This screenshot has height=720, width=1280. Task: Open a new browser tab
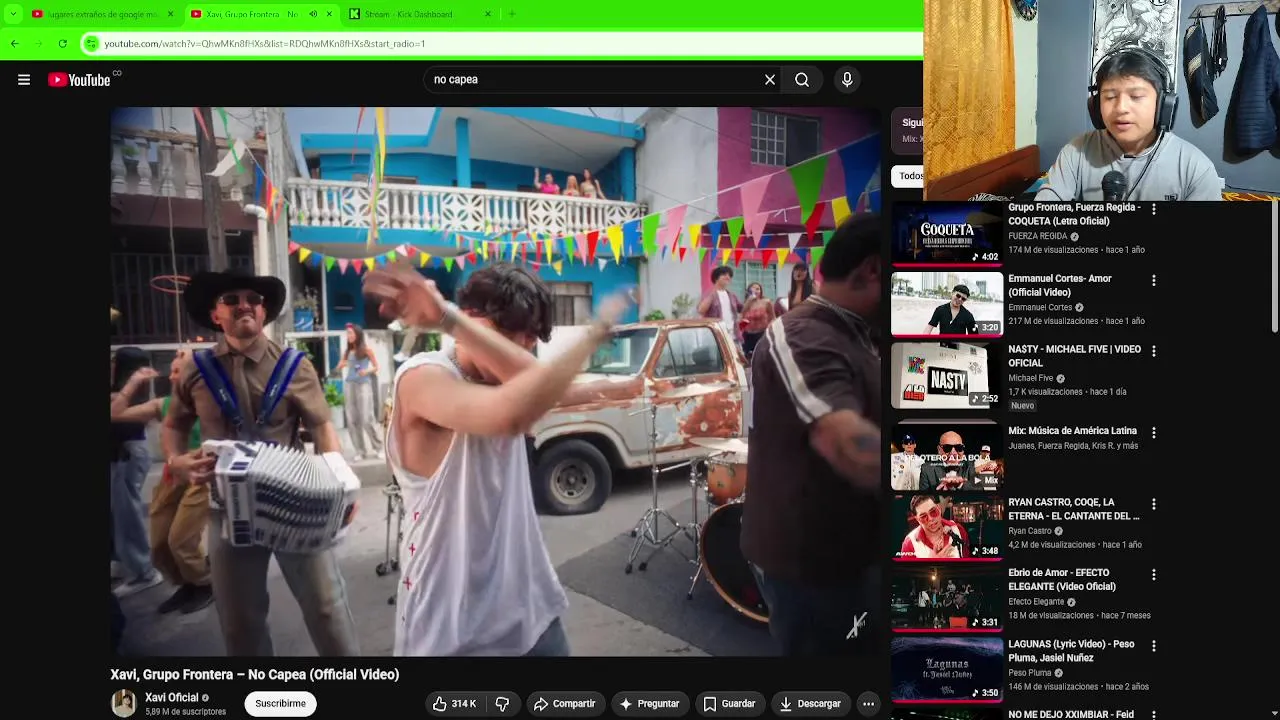[512, 14]
